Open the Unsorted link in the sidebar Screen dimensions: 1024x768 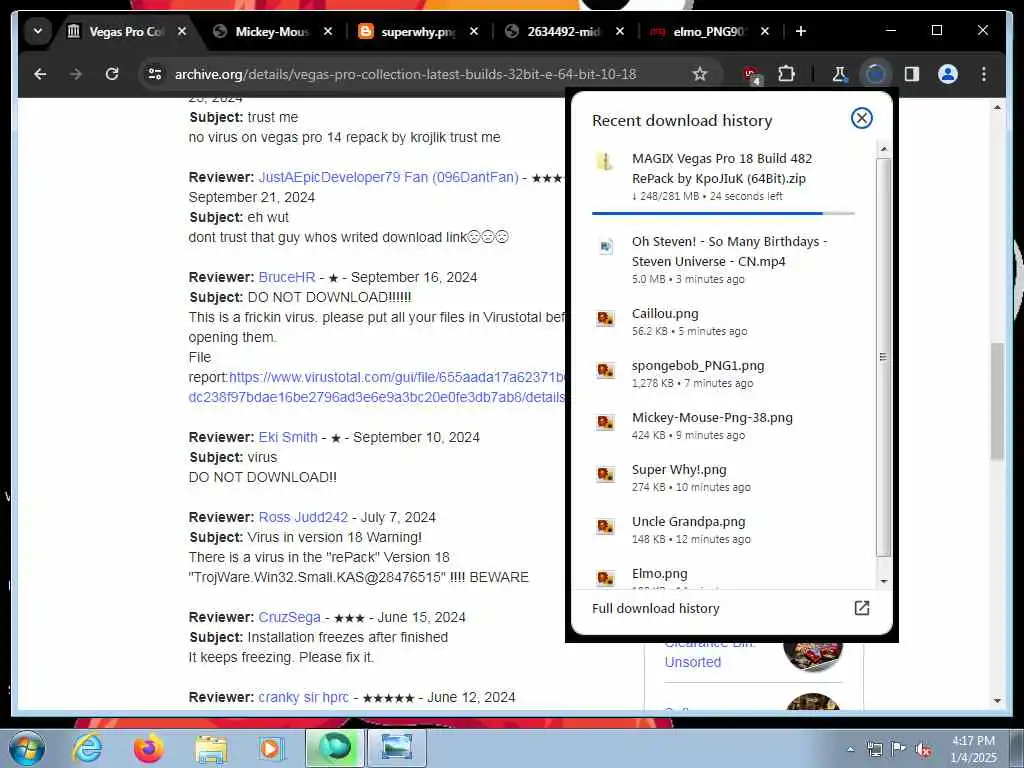click(693, 662)
